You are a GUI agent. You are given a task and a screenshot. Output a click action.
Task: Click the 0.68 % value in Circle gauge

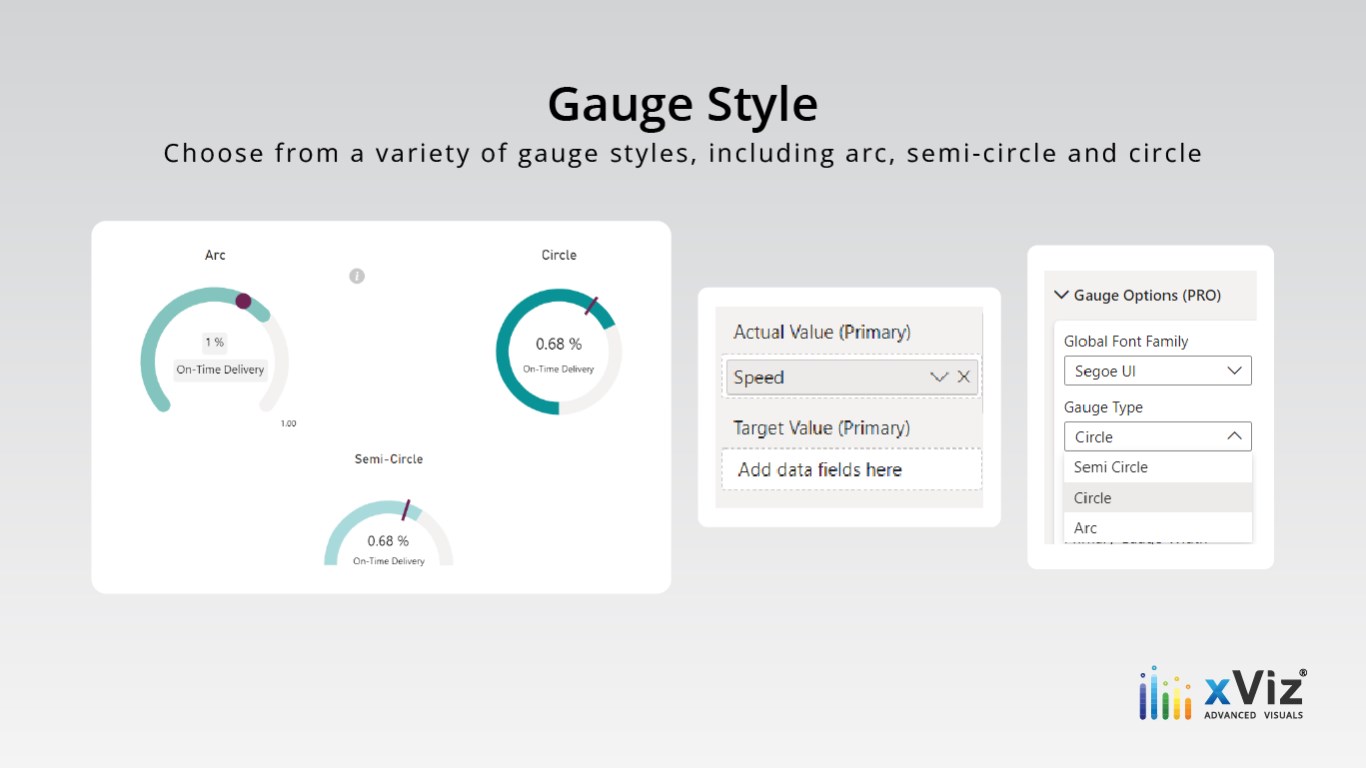tap(558, 344)
